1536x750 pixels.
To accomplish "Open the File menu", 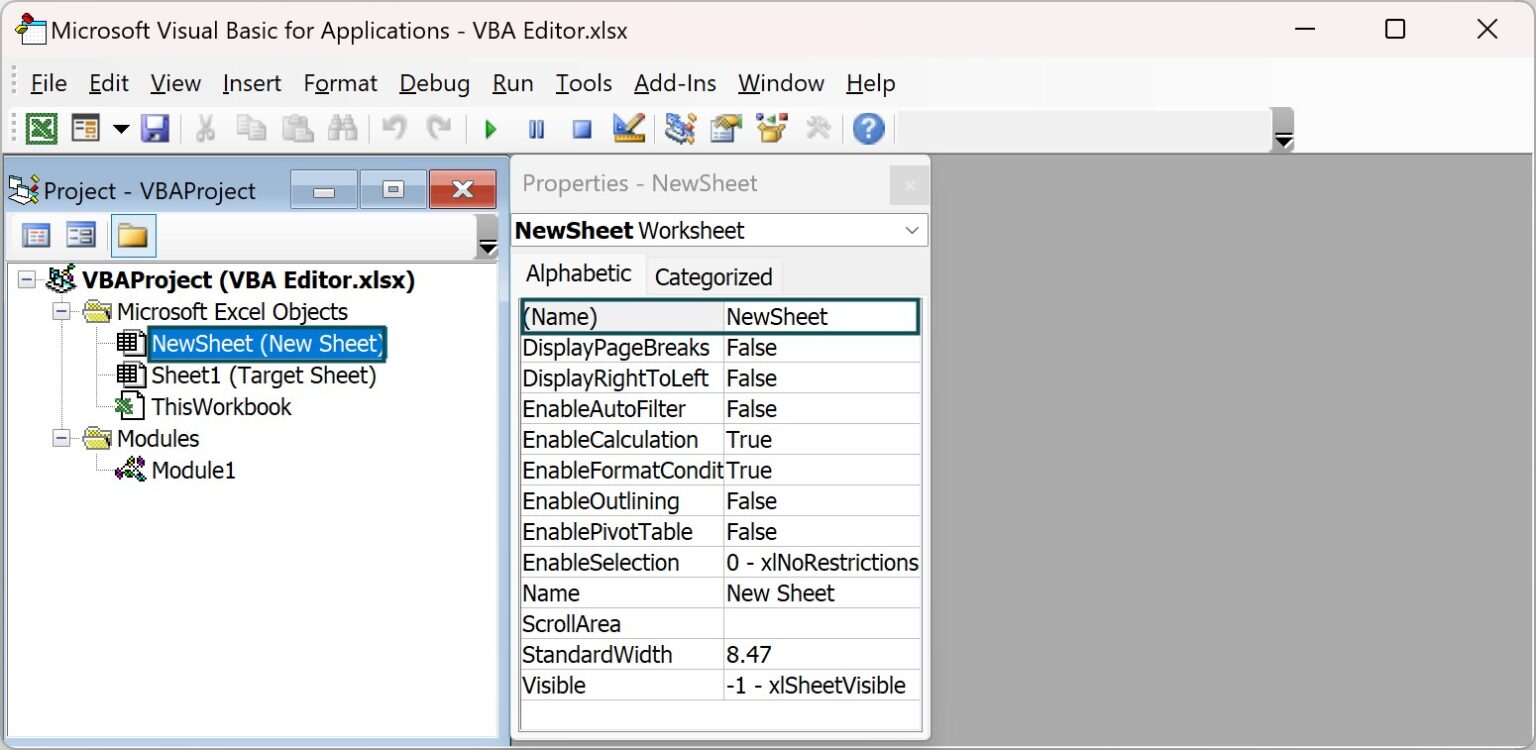I will click(x=48, y=83).
